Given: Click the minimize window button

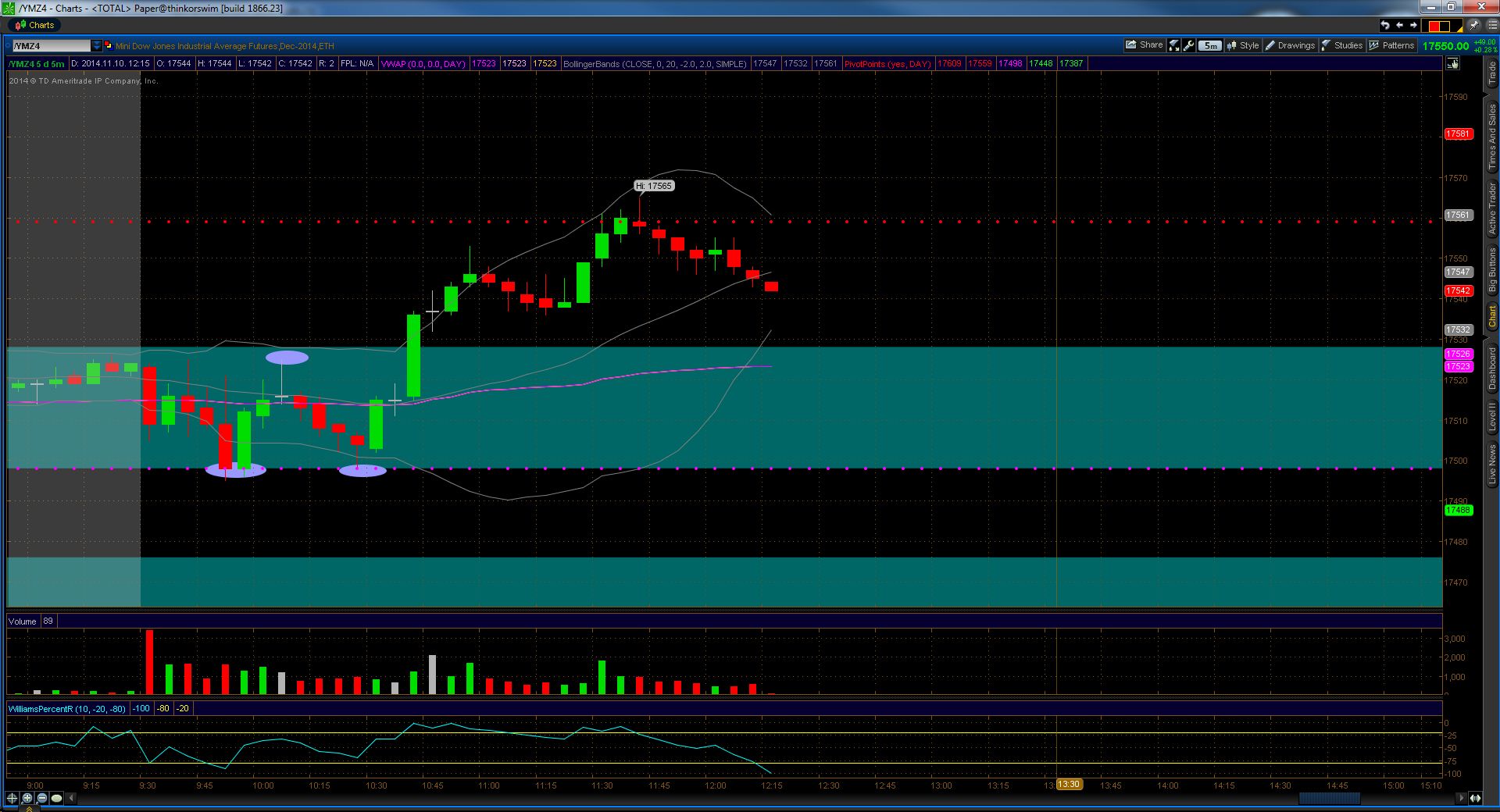Looking at the screenshot, I should pyautogui.click(x=1430, y=7).
